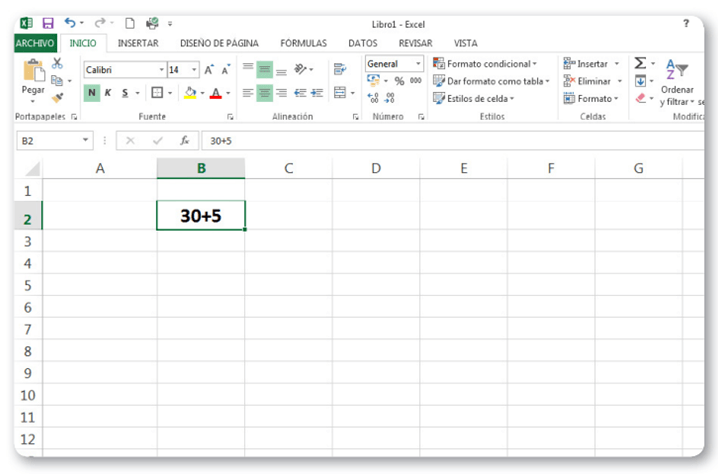Toggle align text left

coord(248,93)
